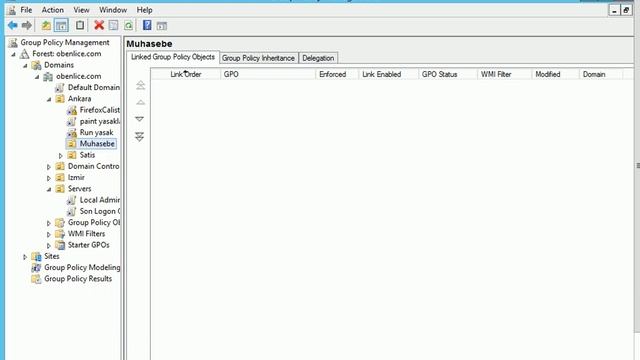Viewport: 640px width, 360px height.
Task: Collapse the Servers OU node
Action: tap(49, 189)
